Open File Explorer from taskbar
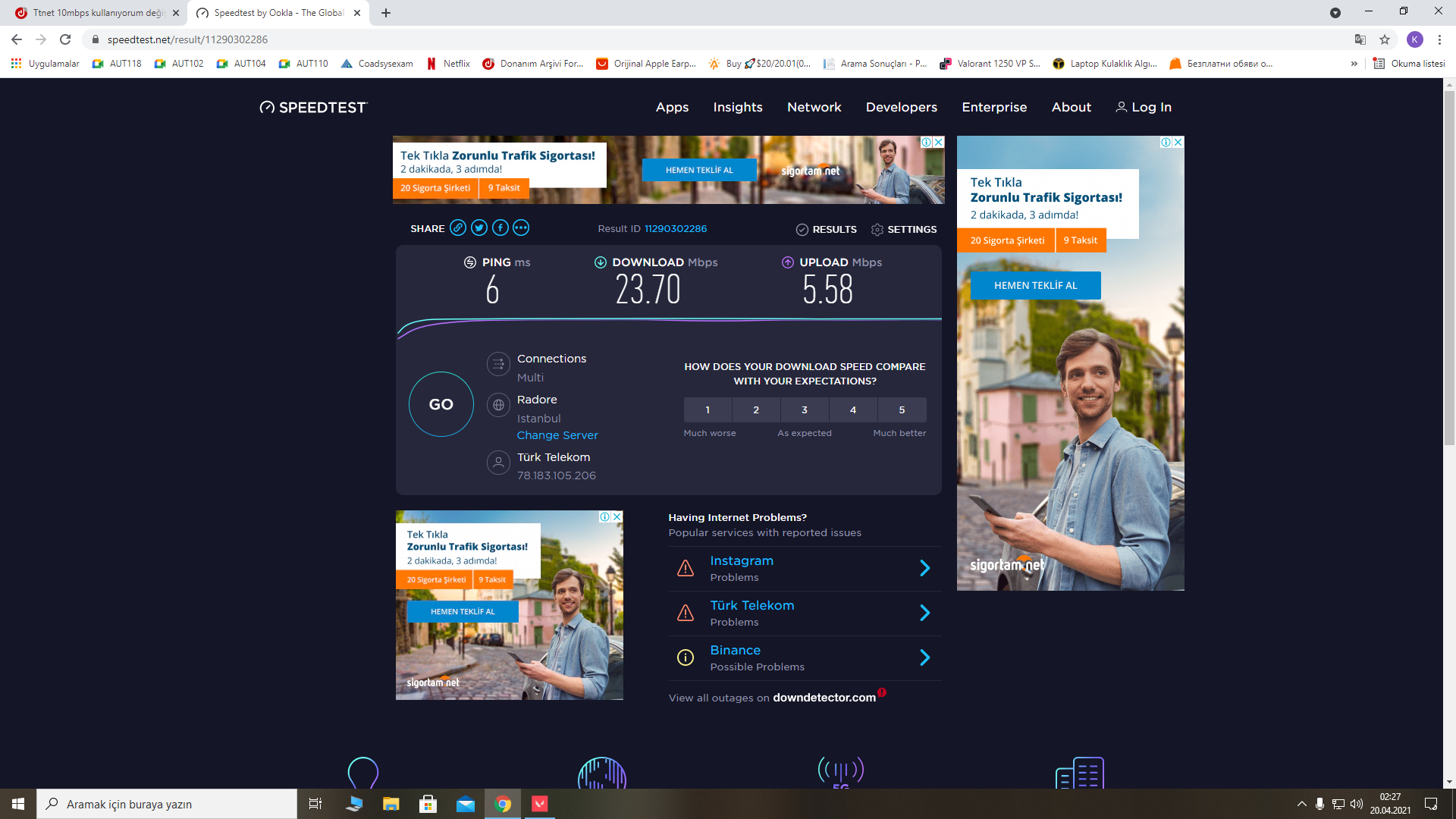1456x819 pixels. [391, 804]
